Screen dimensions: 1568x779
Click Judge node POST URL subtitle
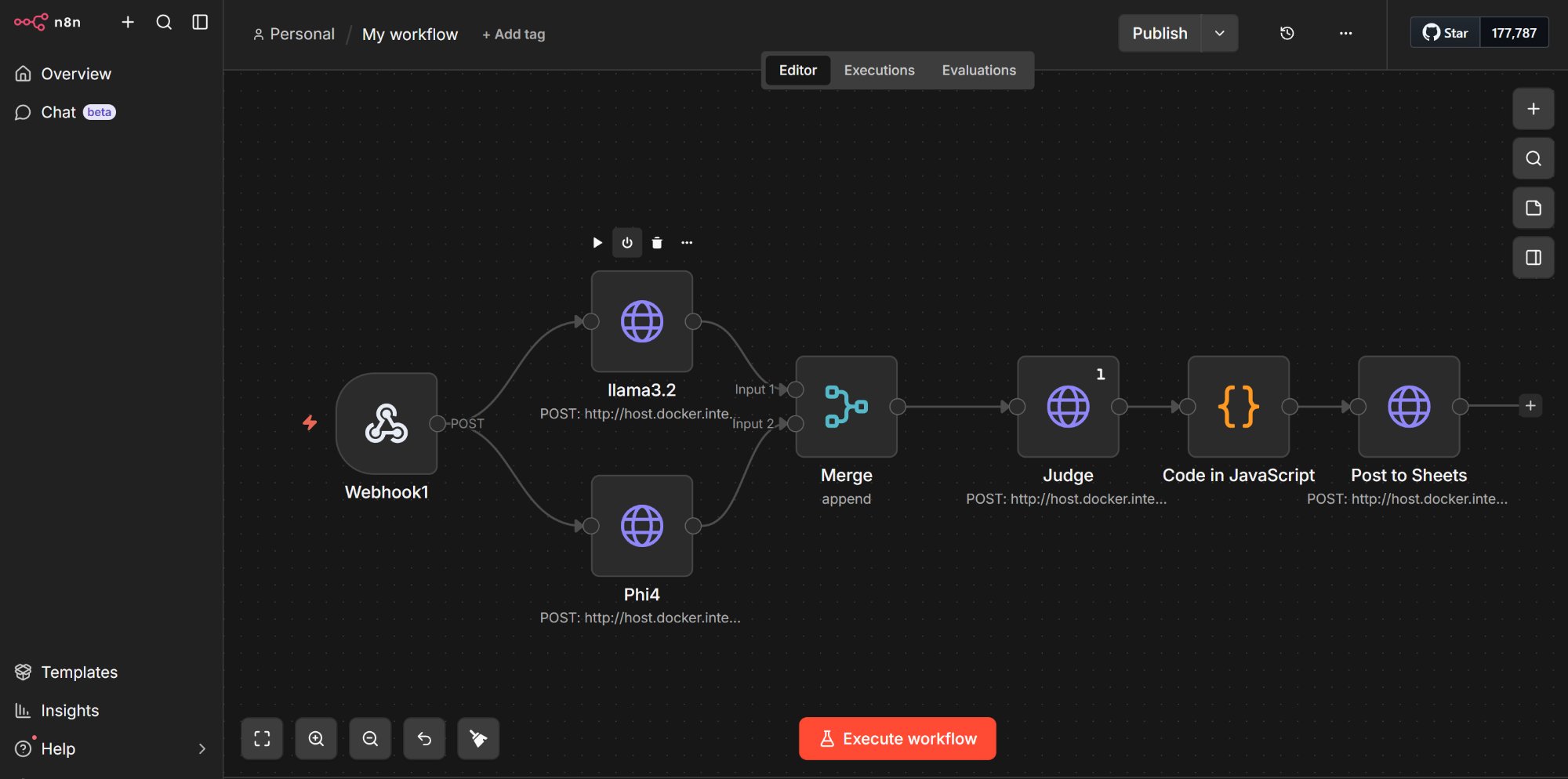1066,499
